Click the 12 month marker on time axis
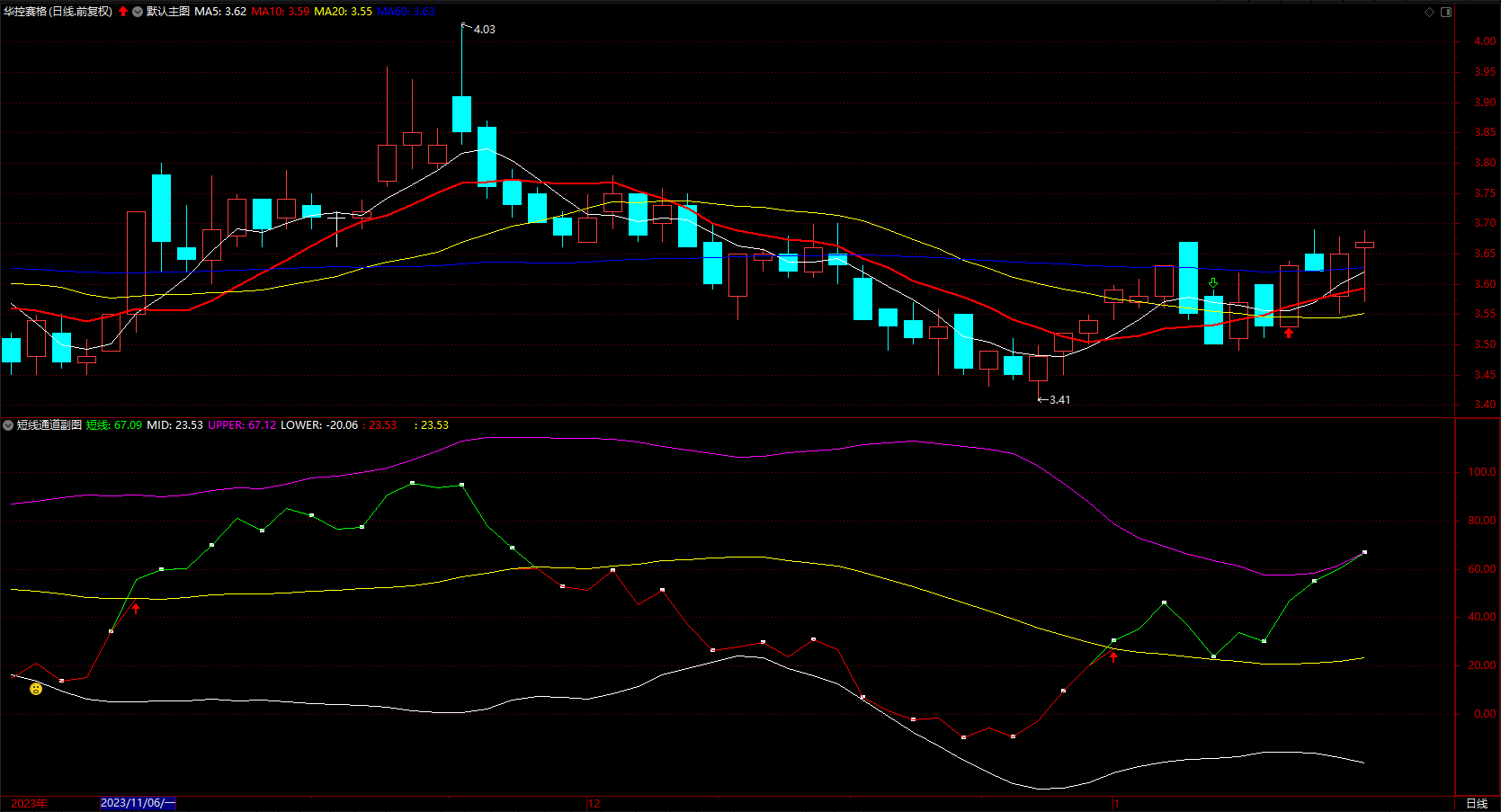Screen dimensions: 1501x812 [594, 803]
